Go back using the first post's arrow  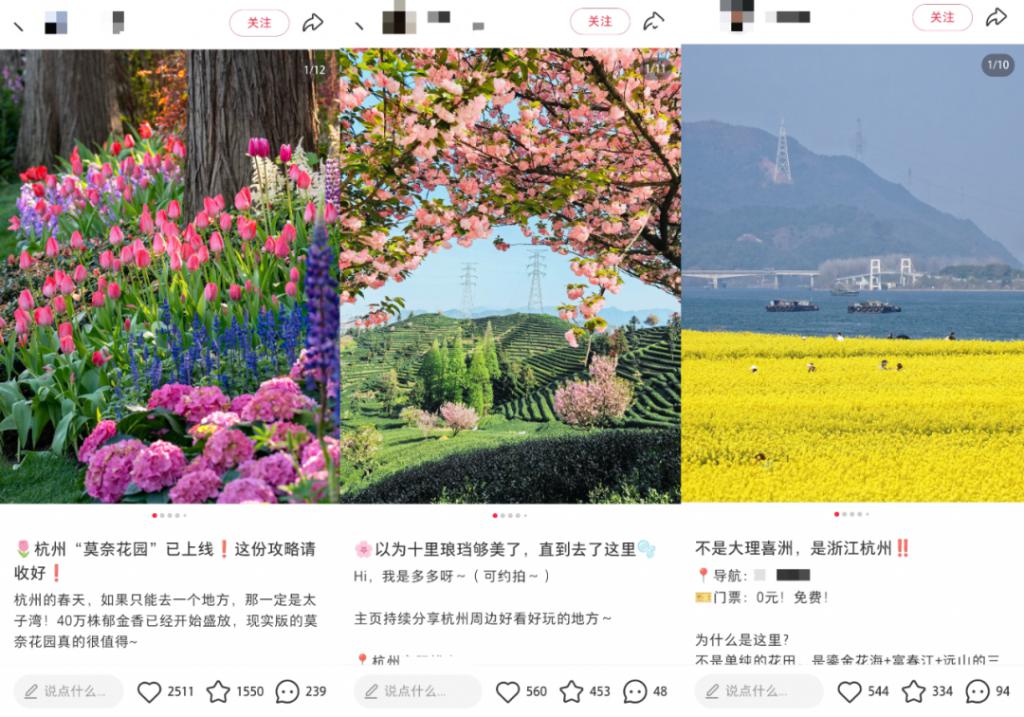(x=18, y=24)
